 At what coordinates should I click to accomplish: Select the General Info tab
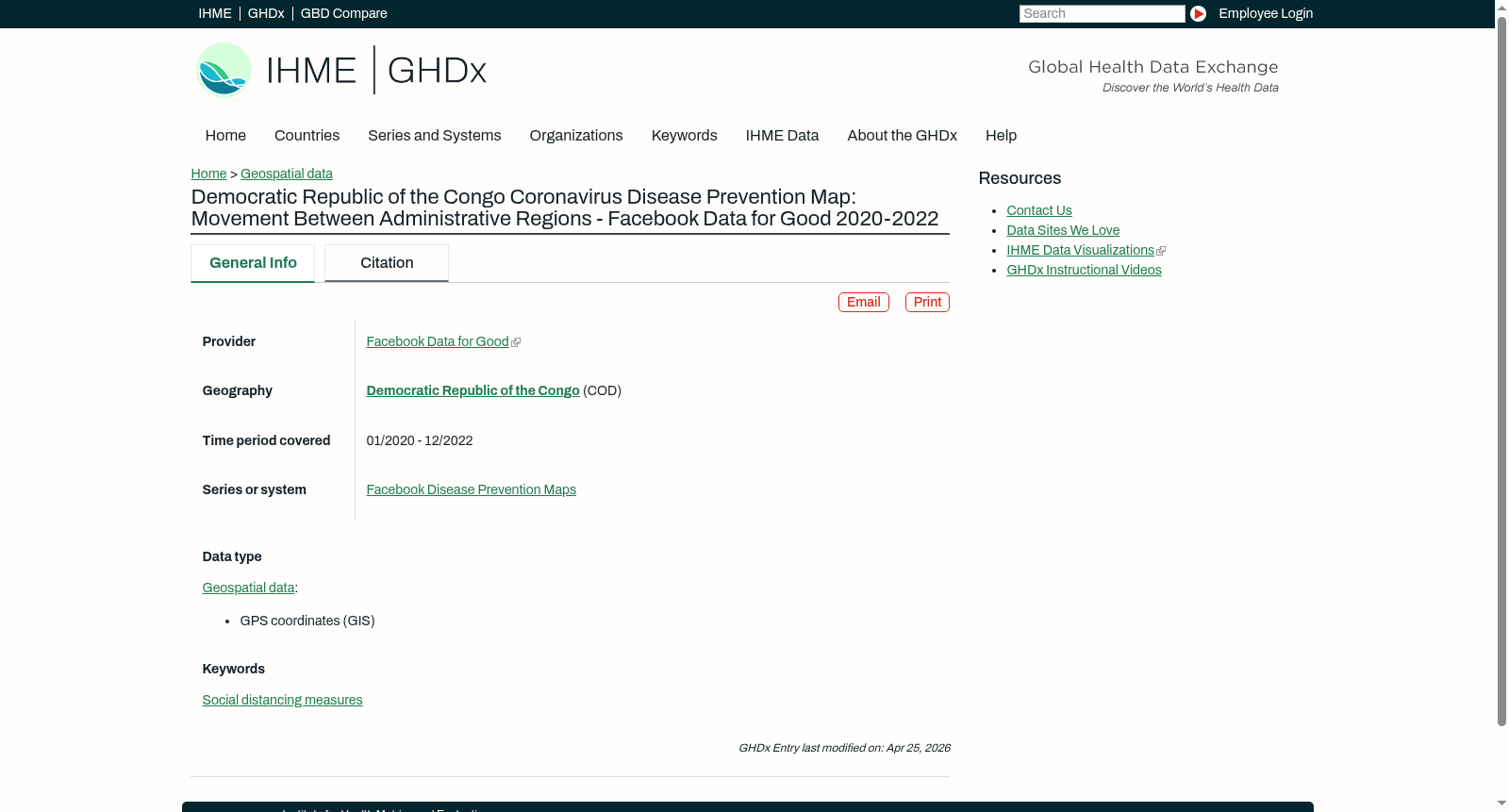253,263
